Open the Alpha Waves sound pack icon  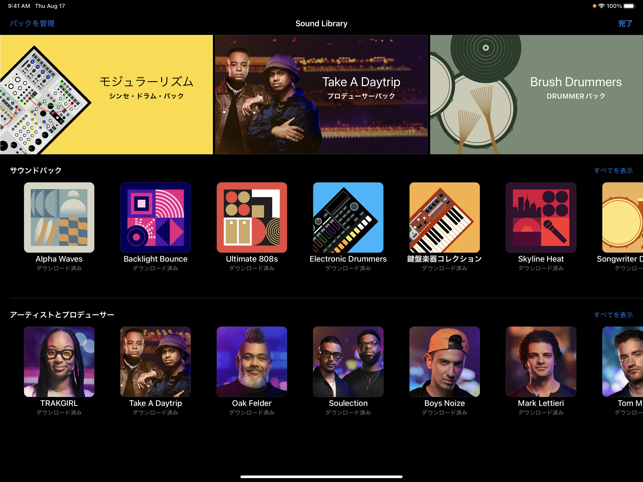click(59, 217)
